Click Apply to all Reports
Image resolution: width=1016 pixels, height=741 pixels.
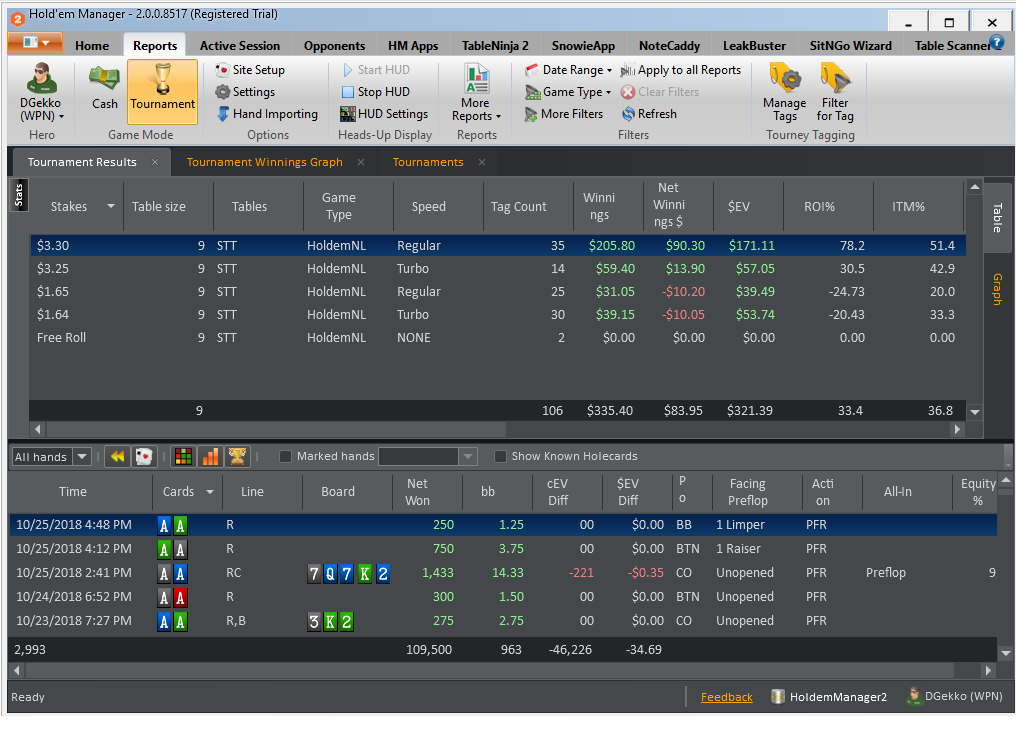pyautogui.click(x=681, y=70)
